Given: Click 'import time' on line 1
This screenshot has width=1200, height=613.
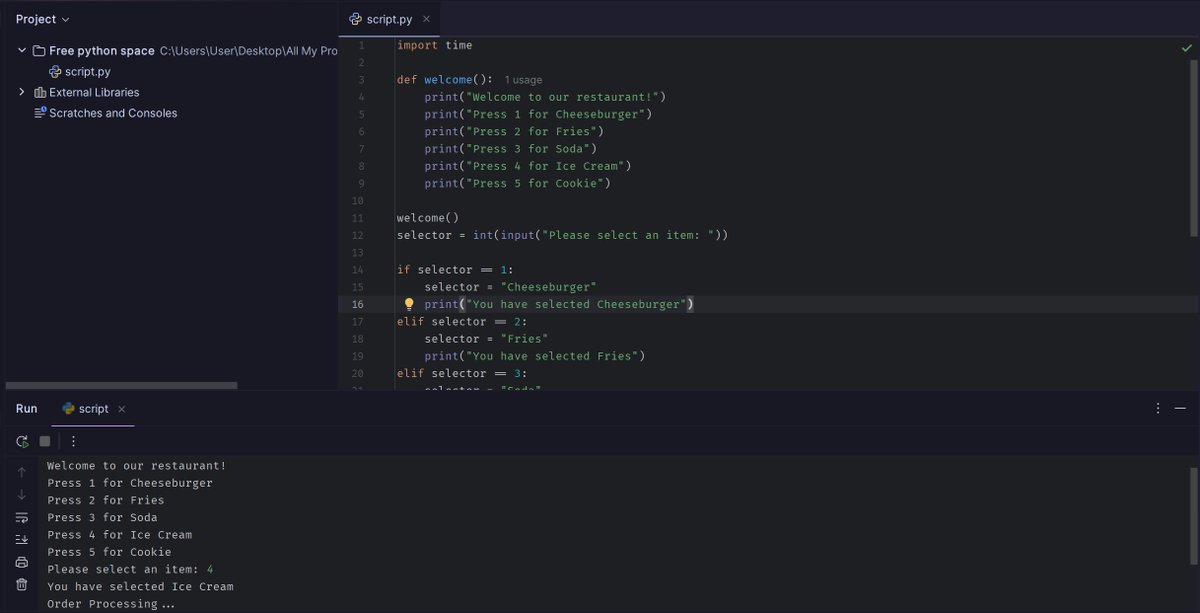Looking at the screenshot, I should (435, 45).
